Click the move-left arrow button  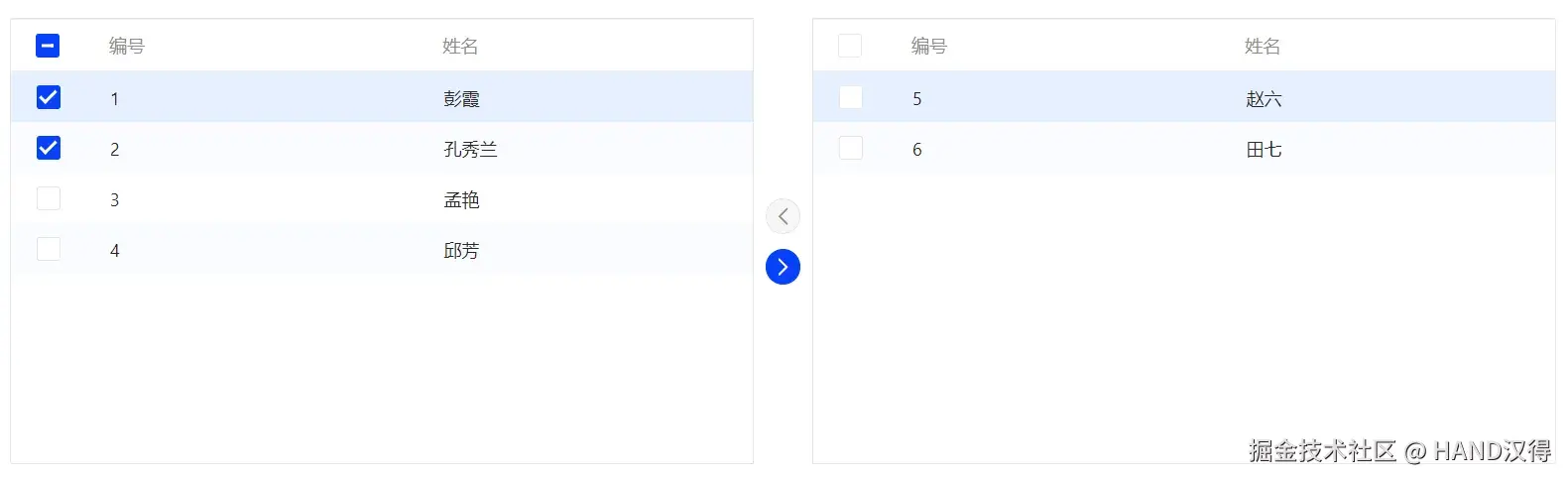click(x=783, y=216)
